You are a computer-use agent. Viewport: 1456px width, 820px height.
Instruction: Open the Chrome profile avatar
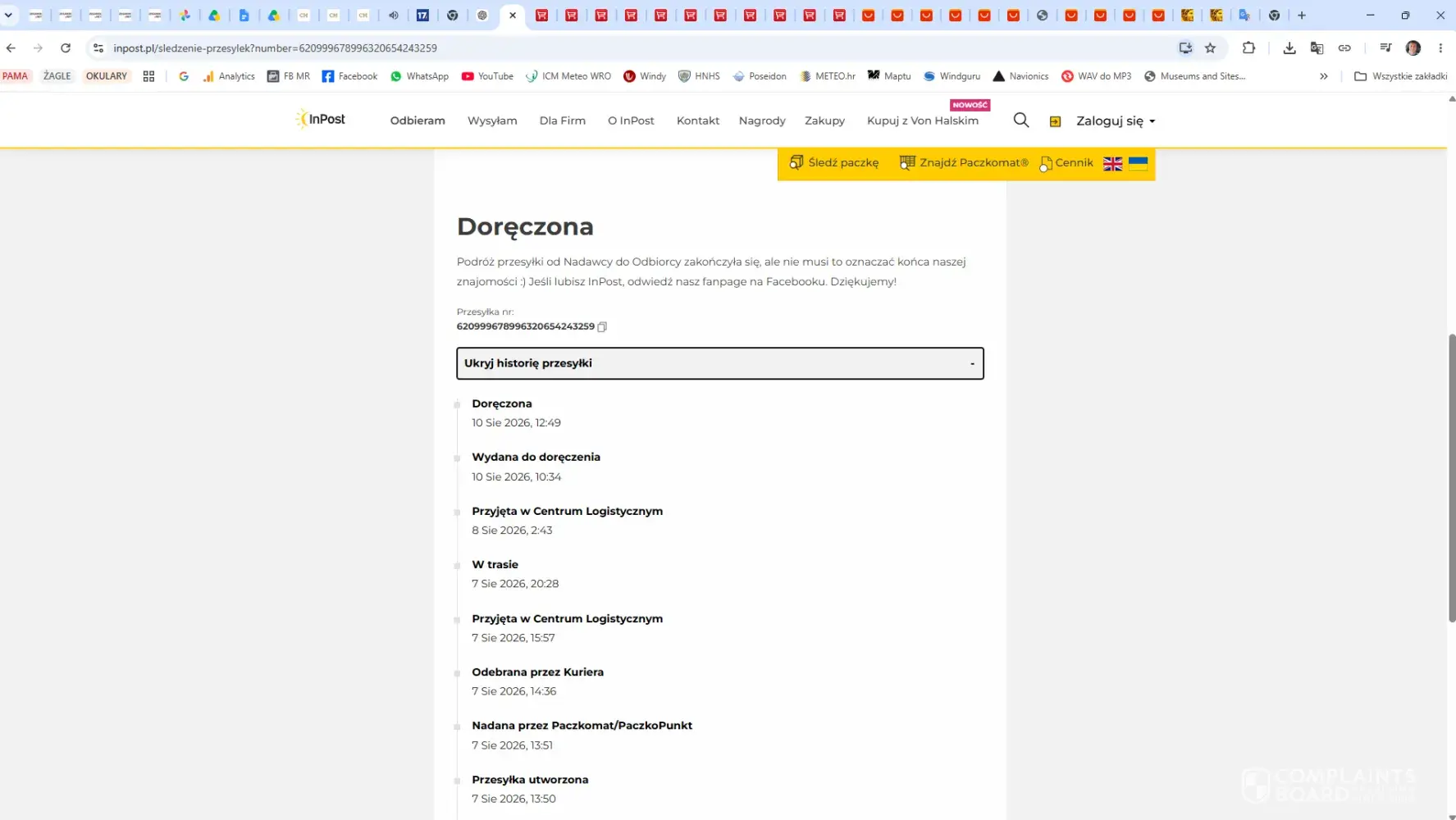click(1413, 48)
